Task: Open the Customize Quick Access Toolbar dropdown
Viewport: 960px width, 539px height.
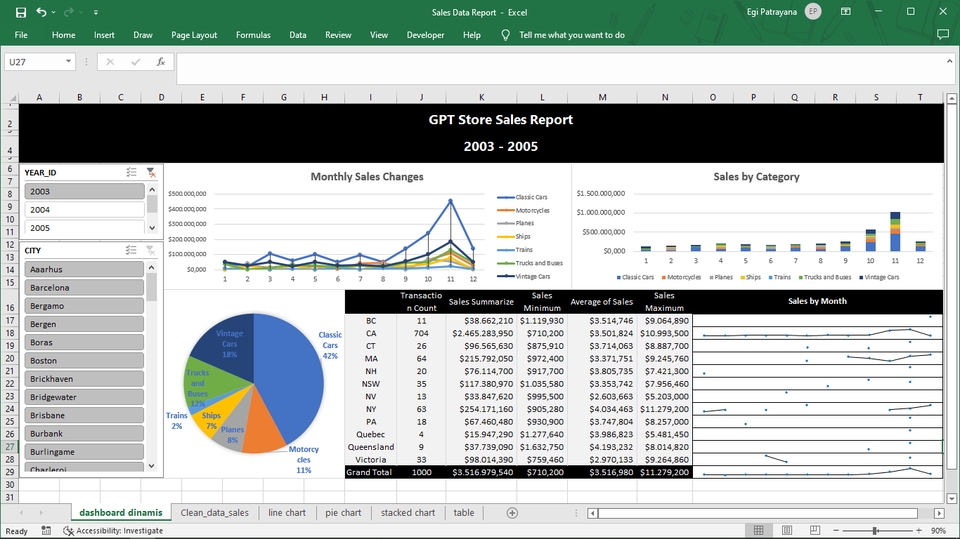Action: pyautogui.click(x=96, y=13)
